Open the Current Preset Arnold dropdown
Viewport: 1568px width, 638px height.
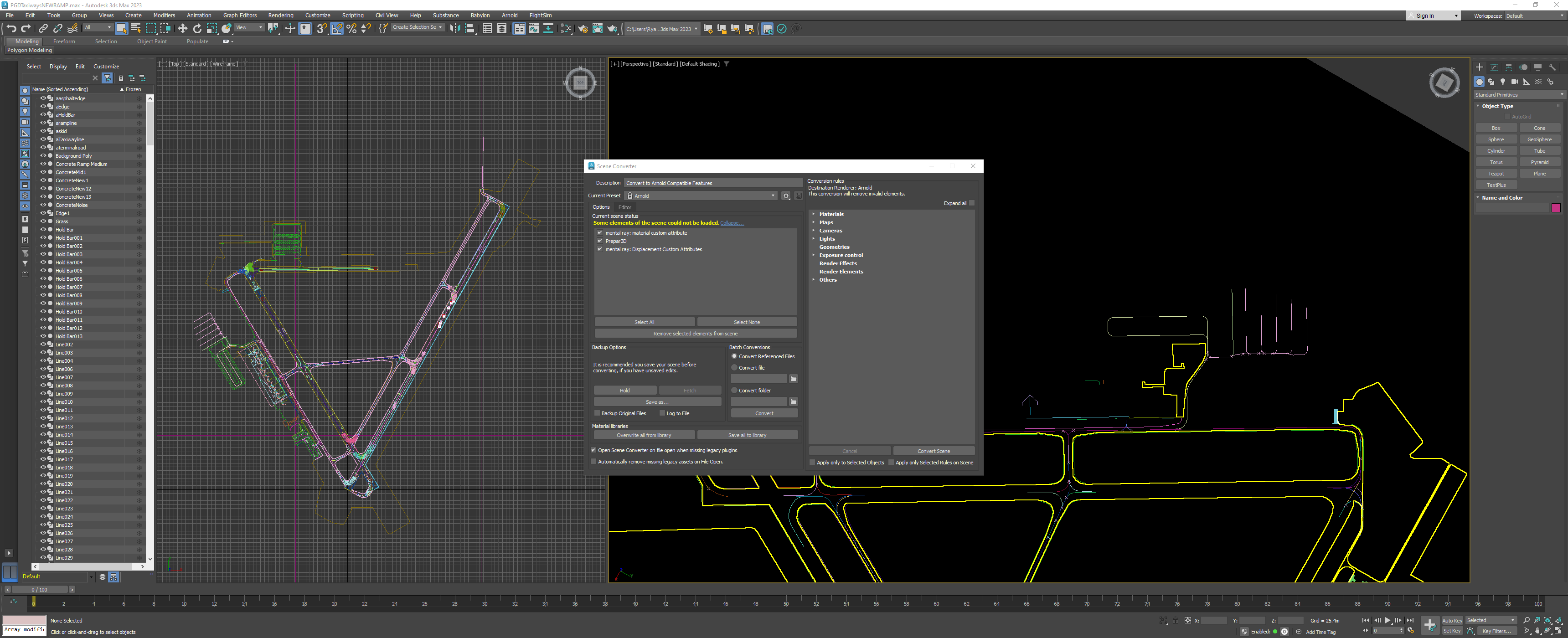(x=701, y=196)
